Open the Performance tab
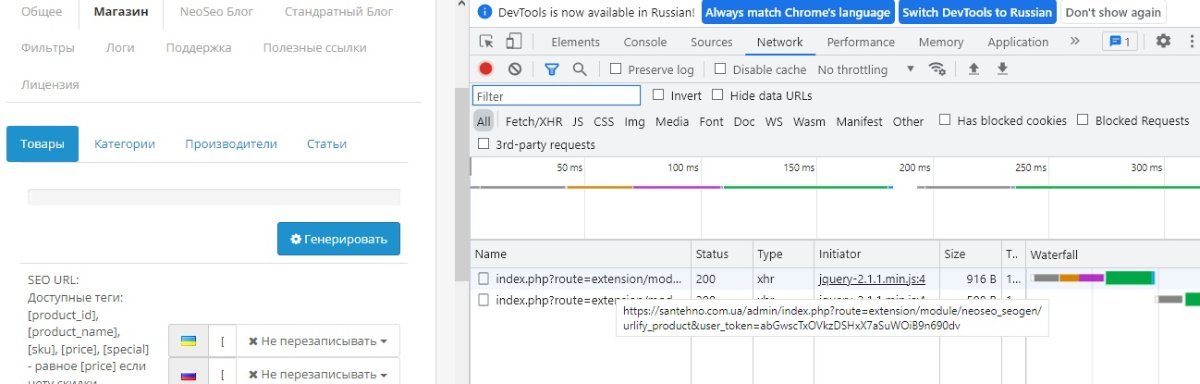This screenshot has width=1200, height=384. pyautogui.click(x=861, y=42)
